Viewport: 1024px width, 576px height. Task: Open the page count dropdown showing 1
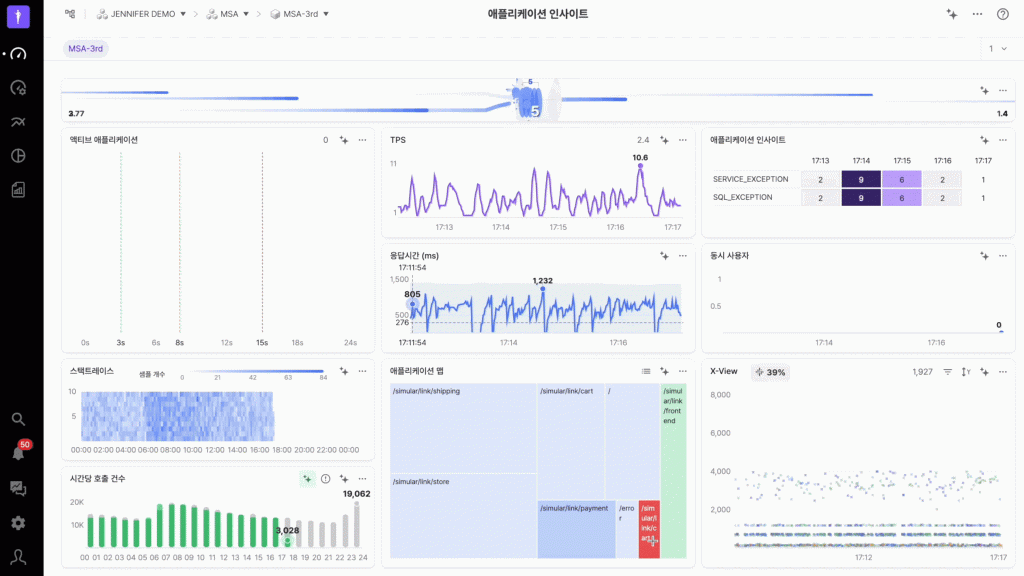[x=997, y=48]
